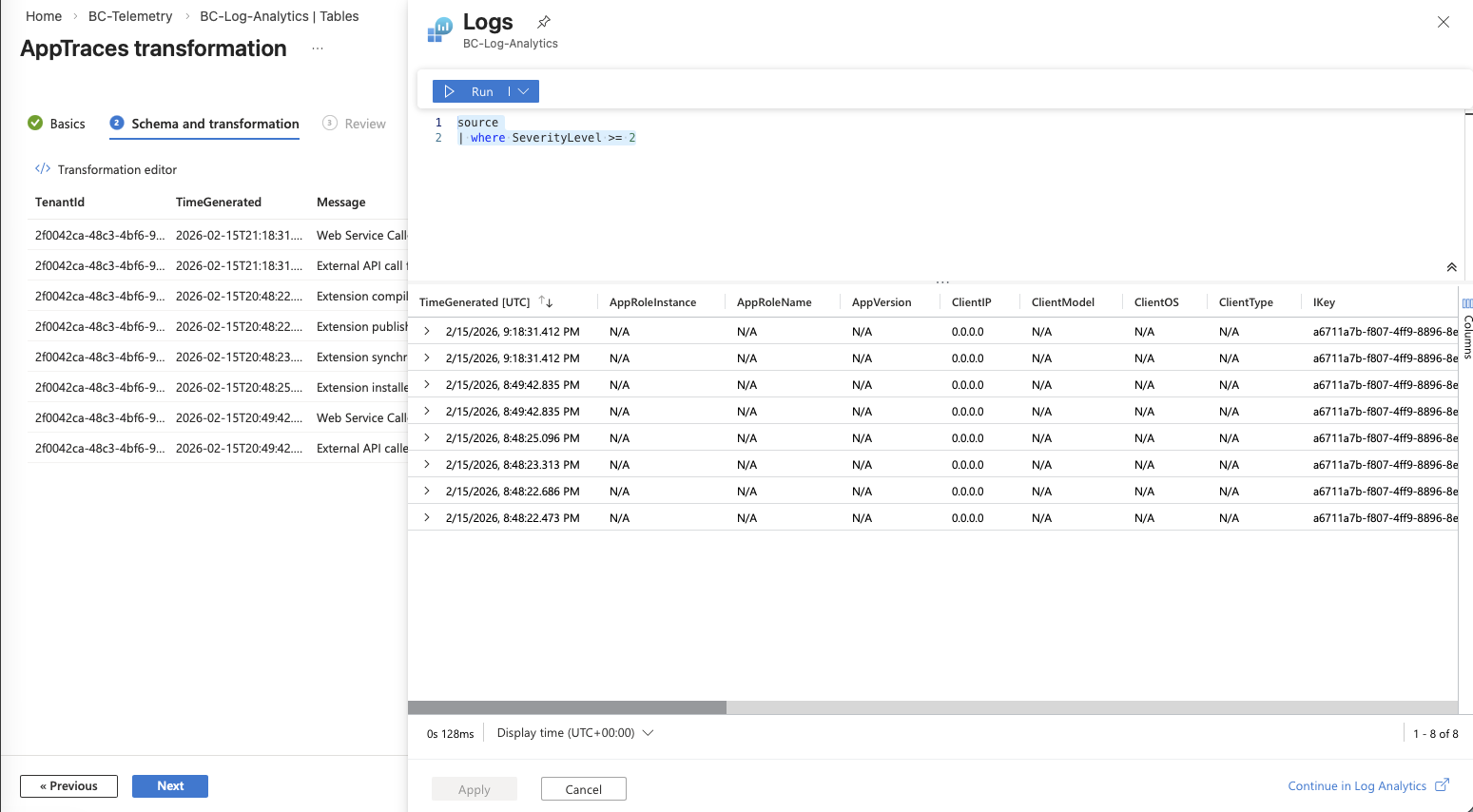
Task: Click the ellipsis next to AppTraces transformation
Action: tap(318, 48)
